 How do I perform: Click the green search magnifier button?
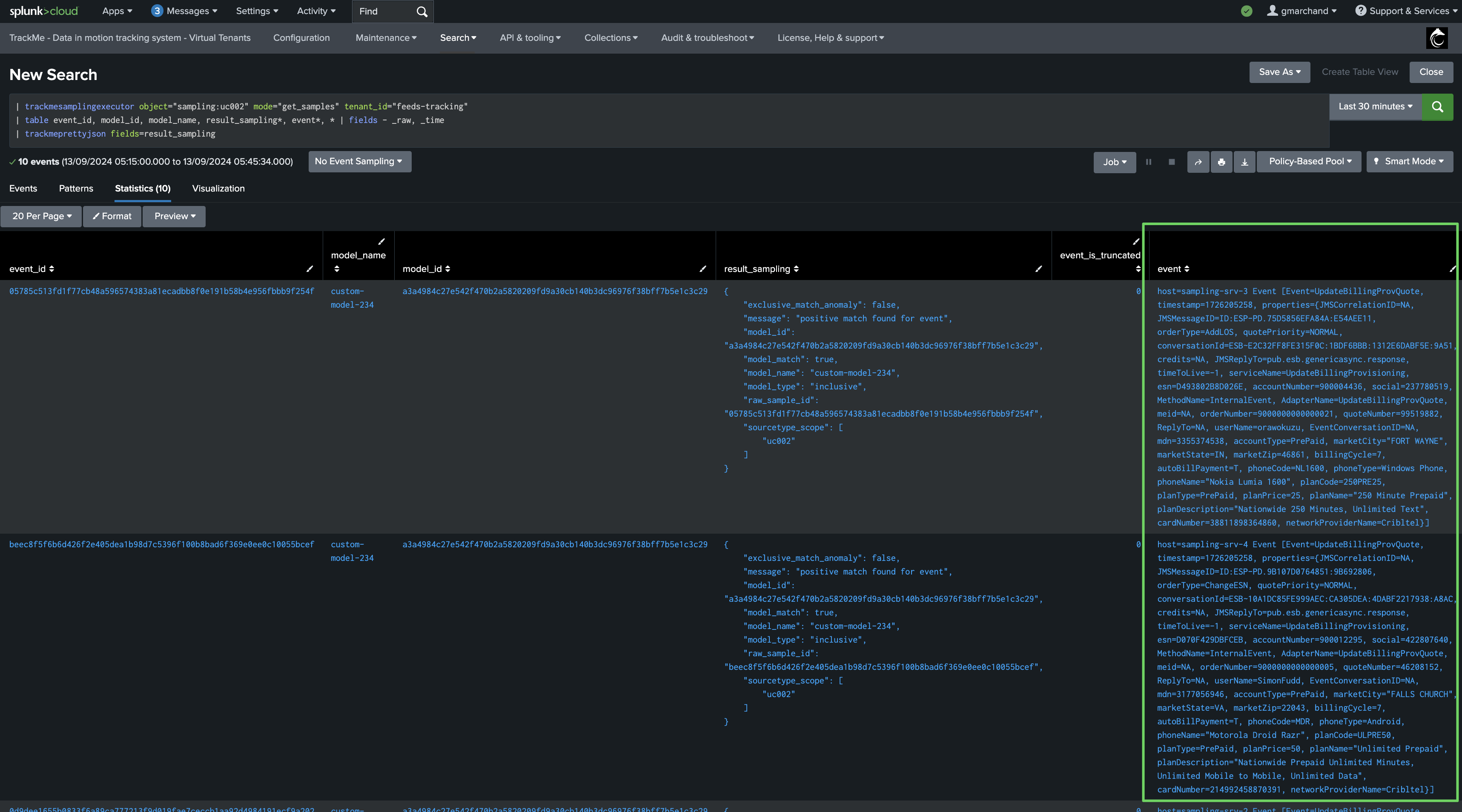(x=1437, y=107)
